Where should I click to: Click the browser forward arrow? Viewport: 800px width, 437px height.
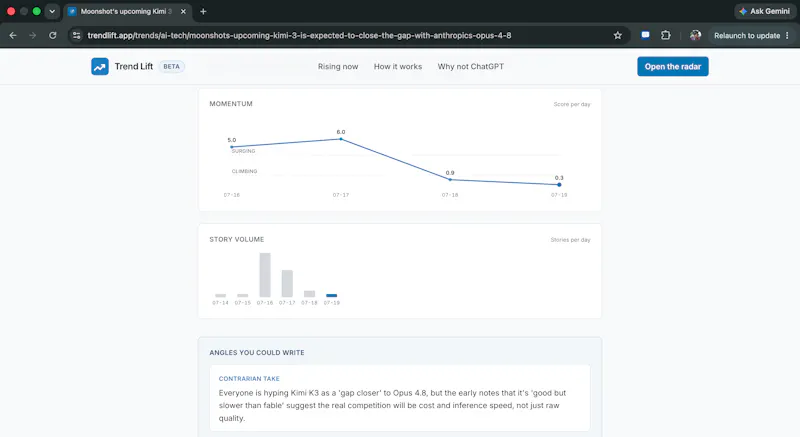pos(33,35)
